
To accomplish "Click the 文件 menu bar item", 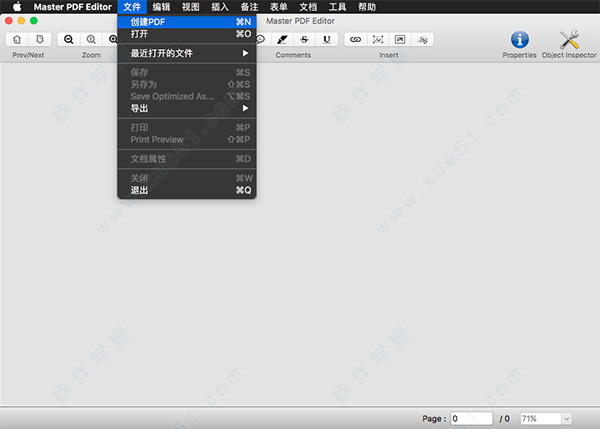I will (132, 7).
